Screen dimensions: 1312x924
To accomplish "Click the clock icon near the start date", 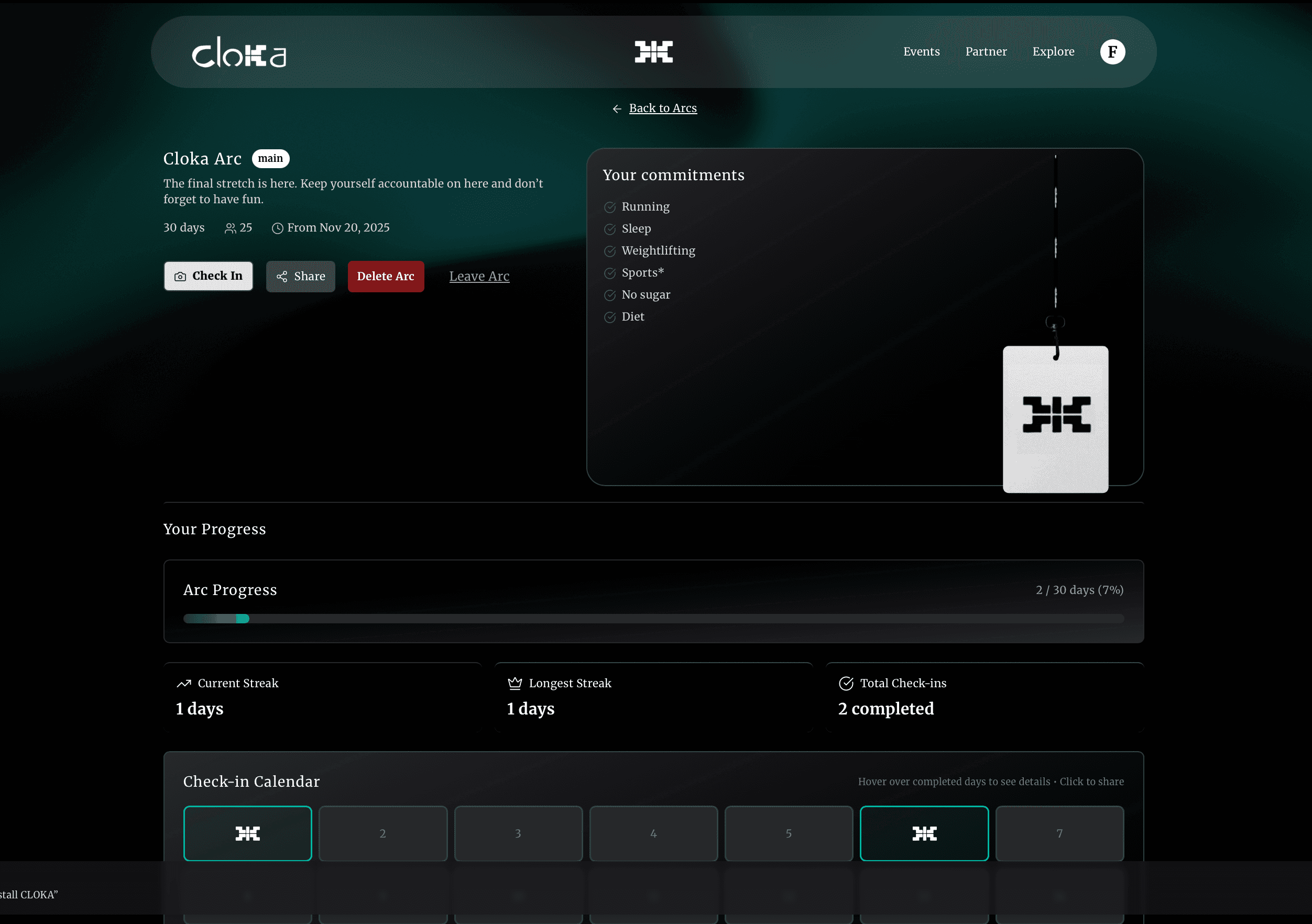I will pos(278,227).
